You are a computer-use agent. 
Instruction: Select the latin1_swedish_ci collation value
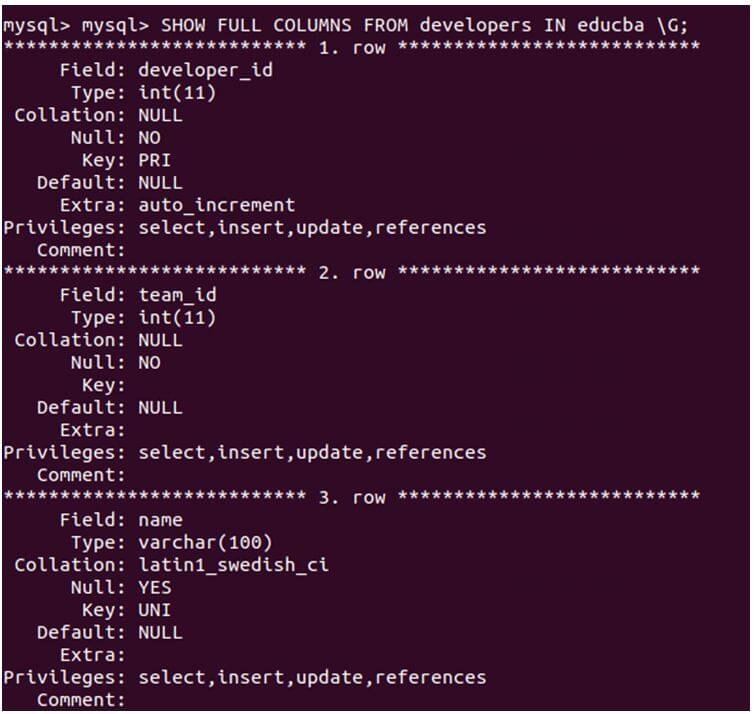[x=233, y=565]
